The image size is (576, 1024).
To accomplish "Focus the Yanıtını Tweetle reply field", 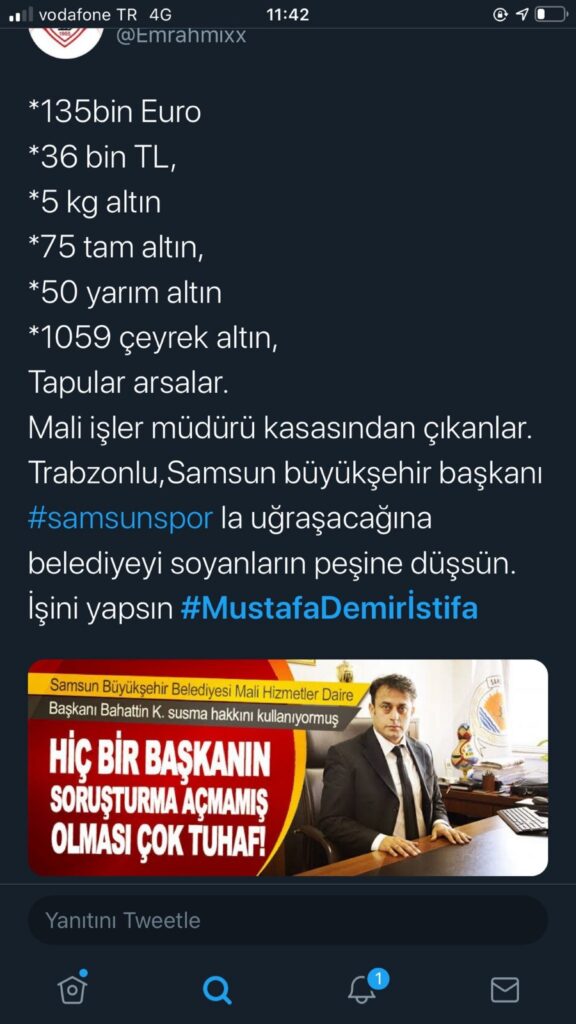I will (288, 920).
